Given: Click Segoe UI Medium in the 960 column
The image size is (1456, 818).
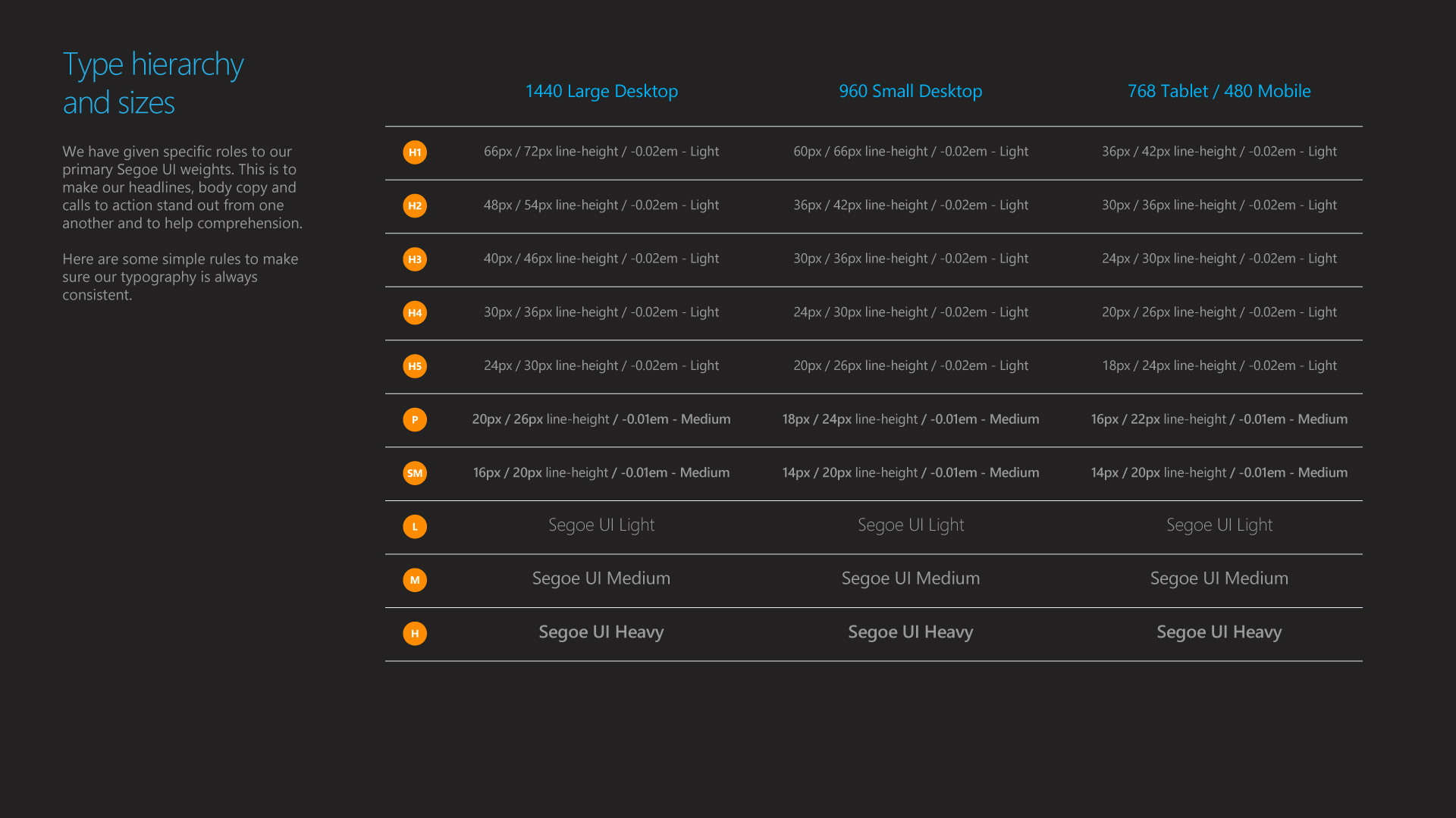Looking at the screenshot, I should 910,578.
